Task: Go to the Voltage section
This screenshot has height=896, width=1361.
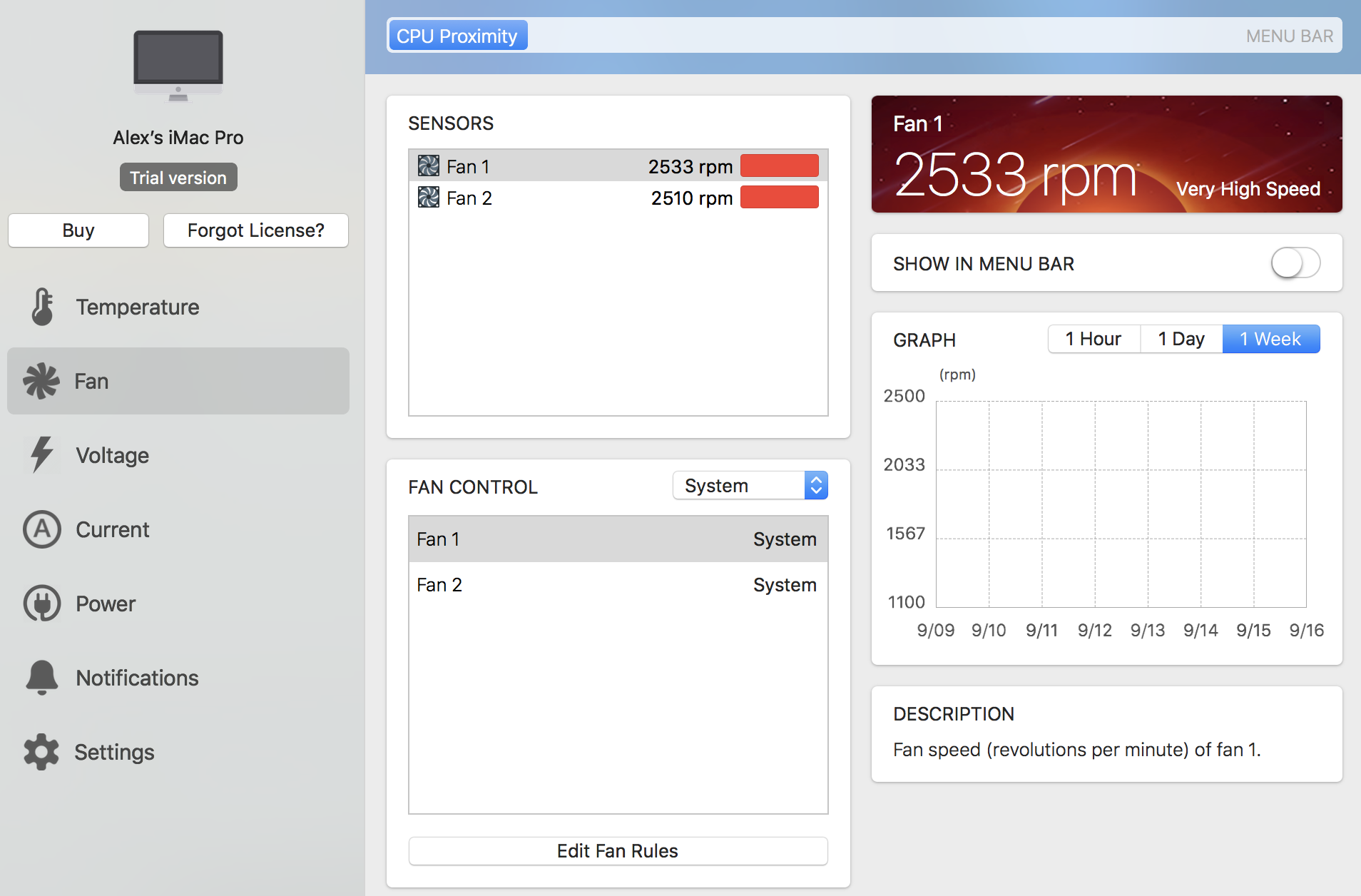Action: click(178, 455)
